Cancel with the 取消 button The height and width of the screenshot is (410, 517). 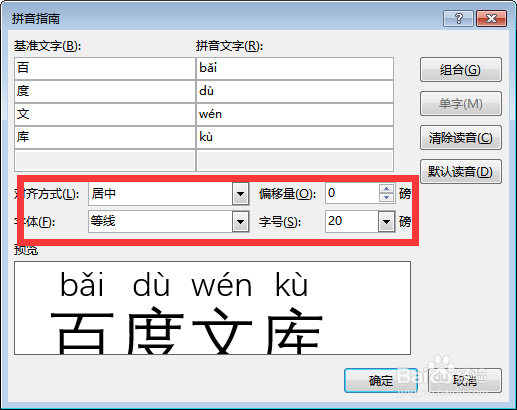click(465, 380)
